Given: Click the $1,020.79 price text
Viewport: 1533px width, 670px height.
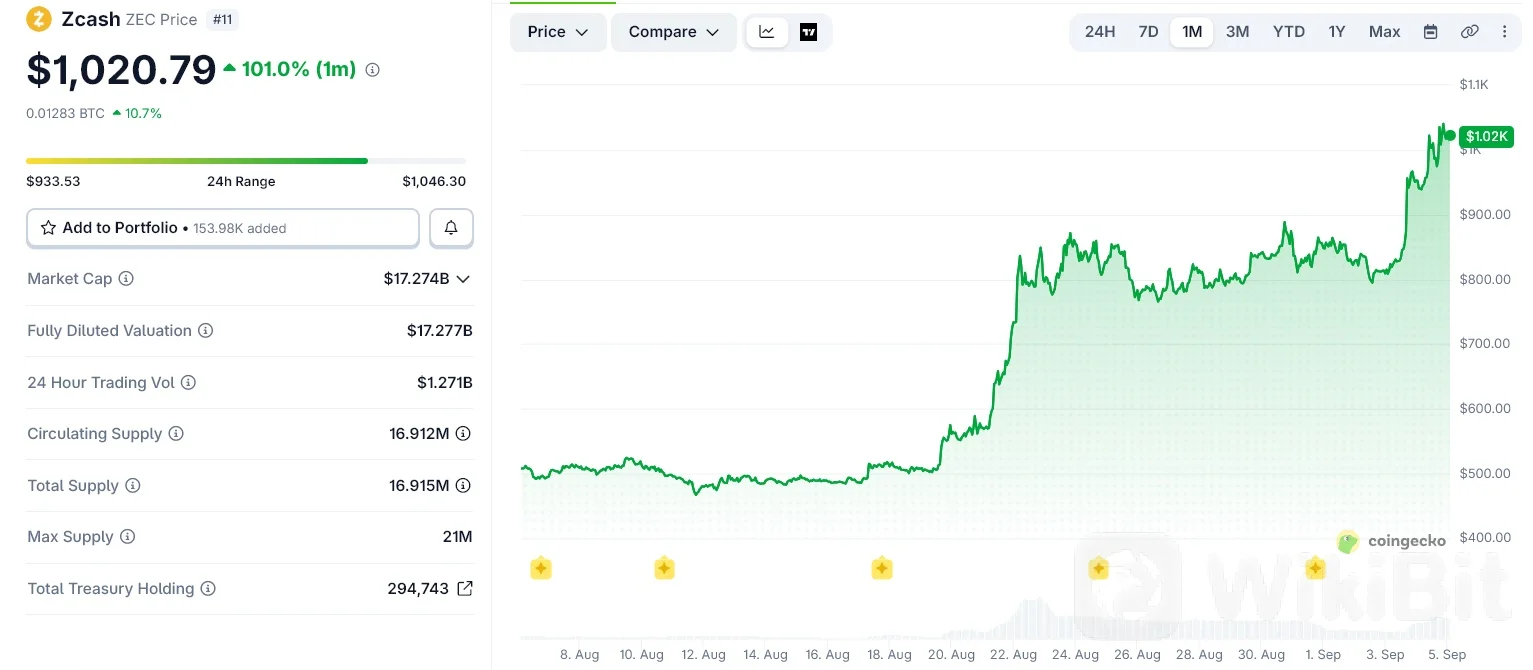Looking at the screenshot, I should click(121, 70).
